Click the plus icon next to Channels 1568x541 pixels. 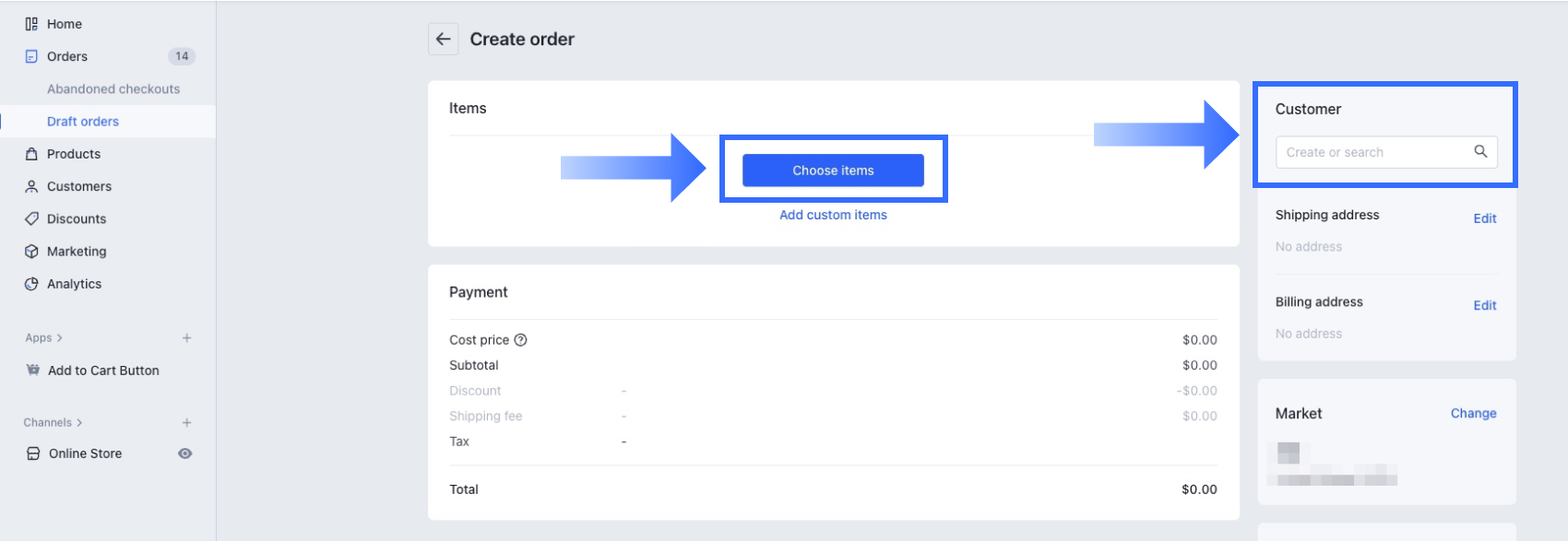[186, 423]
